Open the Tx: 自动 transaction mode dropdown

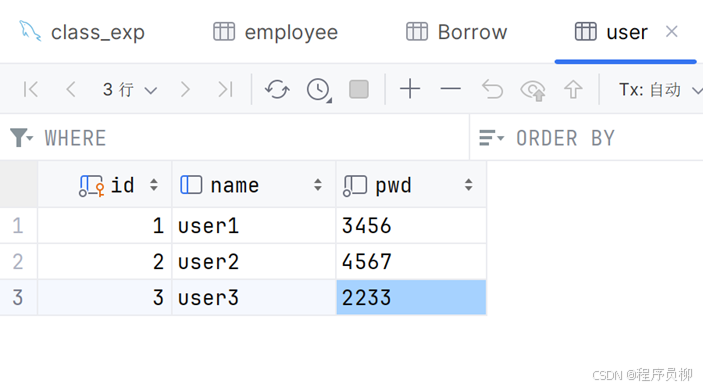(660, 90)
